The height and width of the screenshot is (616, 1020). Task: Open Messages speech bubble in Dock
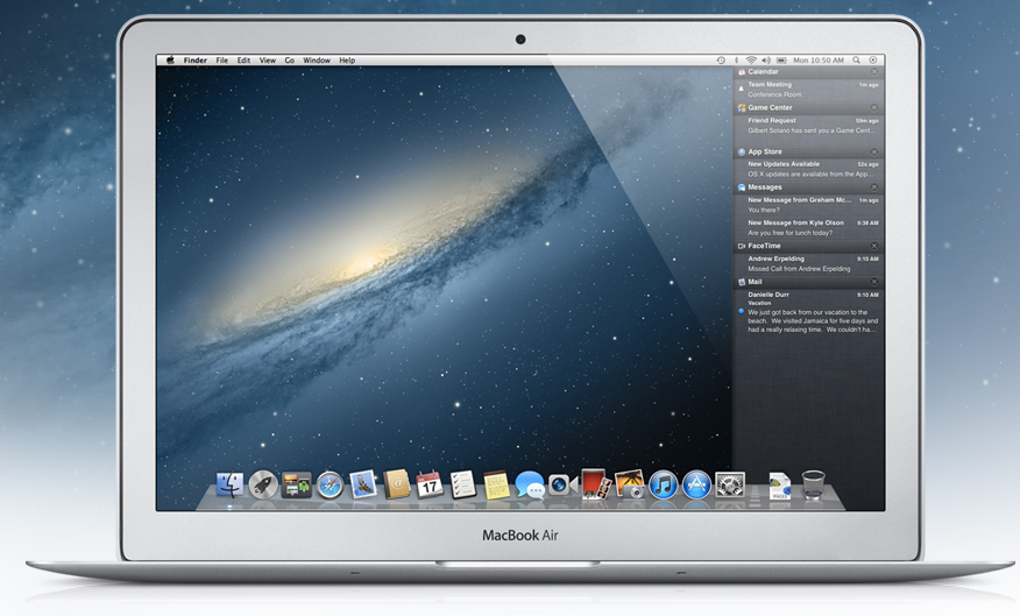coord(530,485)
